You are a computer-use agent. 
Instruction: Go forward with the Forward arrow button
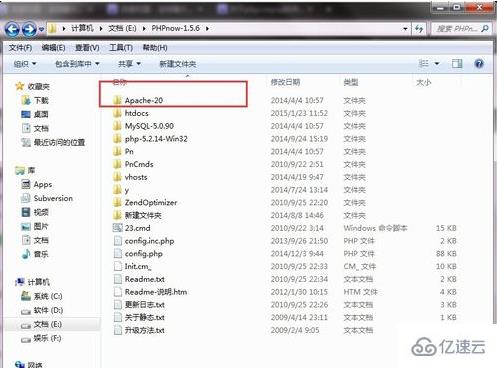(29, 29)
